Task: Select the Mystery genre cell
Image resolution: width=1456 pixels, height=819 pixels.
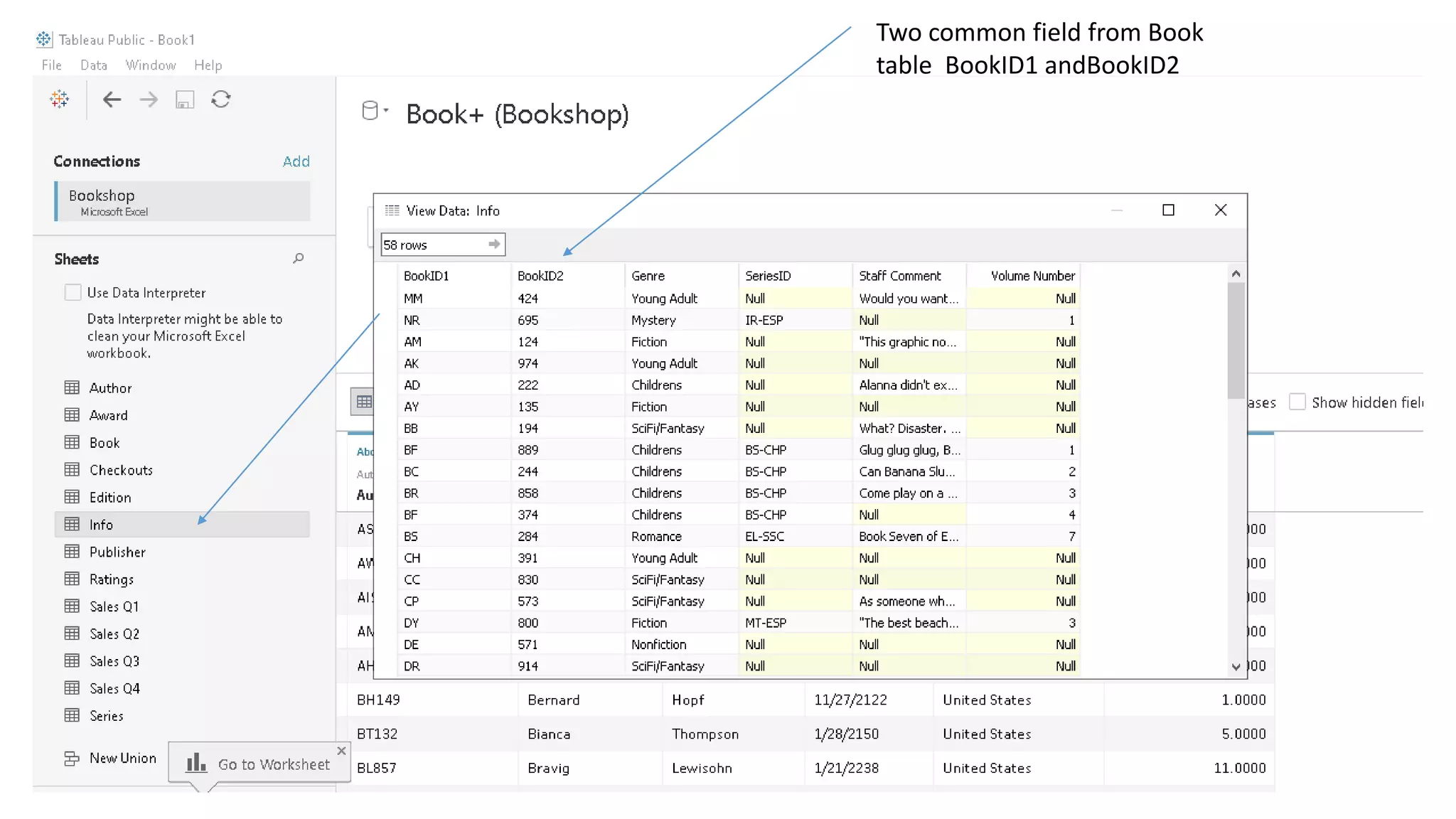Action: (681, 320)
